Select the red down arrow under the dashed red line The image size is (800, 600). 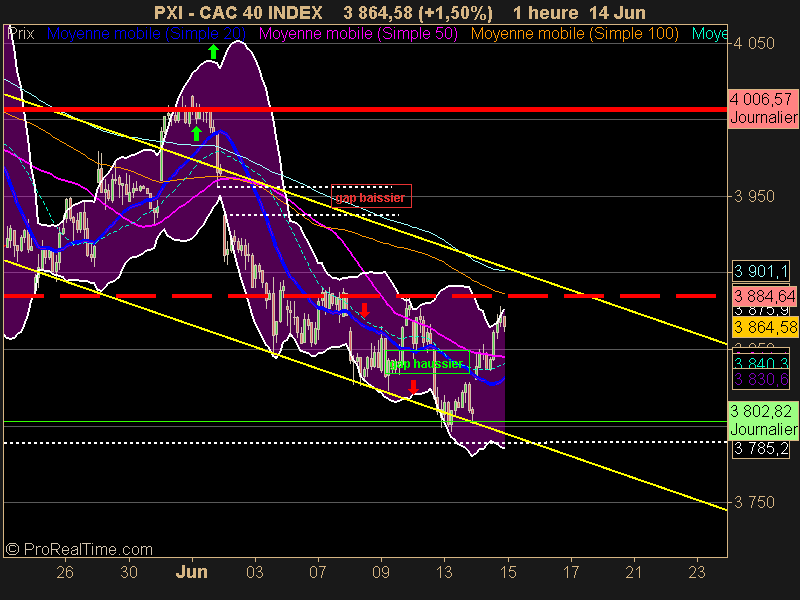point(364,309)
